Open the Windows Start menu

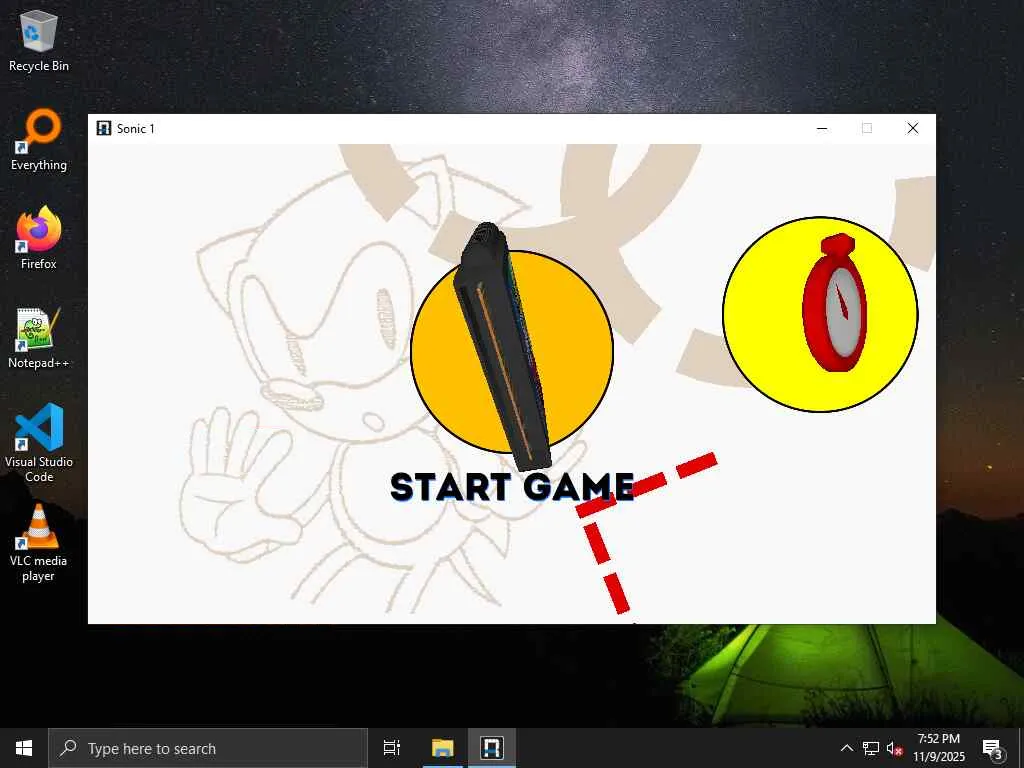pyautogui.click(x=24, y=748)
